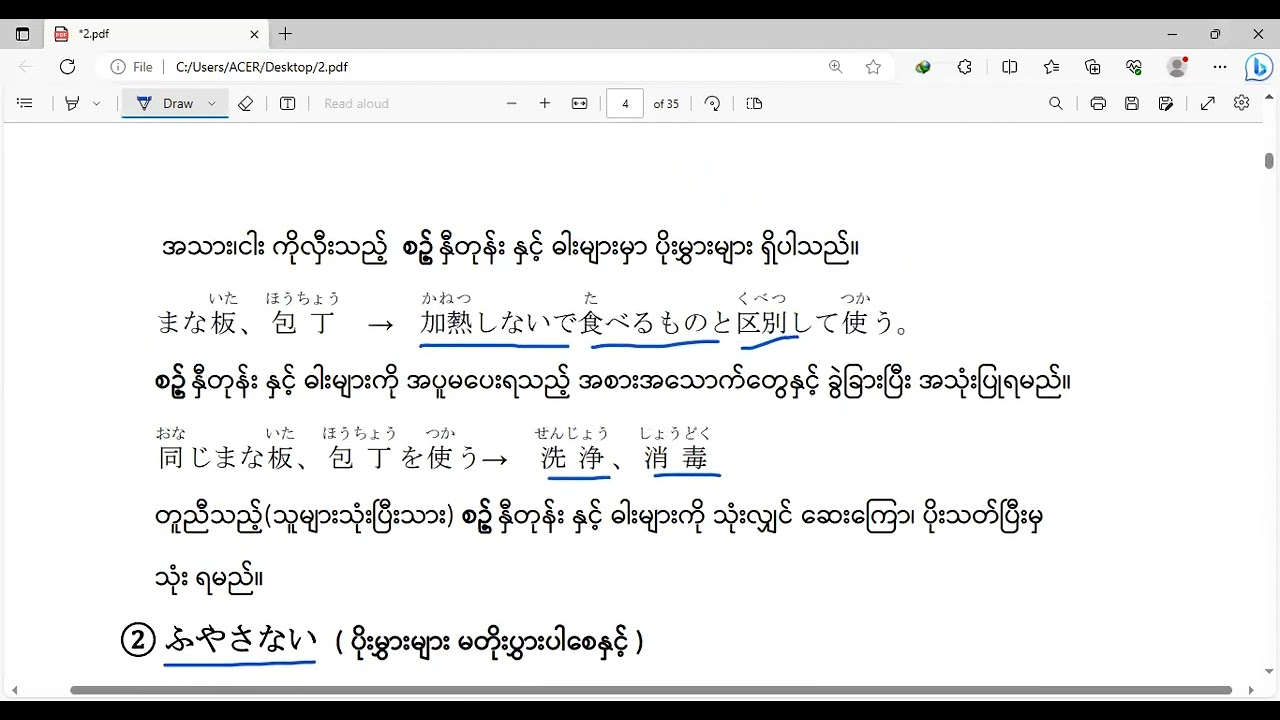Open the colorful browser extension icon
The image size is (1280, 720).
[923, 67]
